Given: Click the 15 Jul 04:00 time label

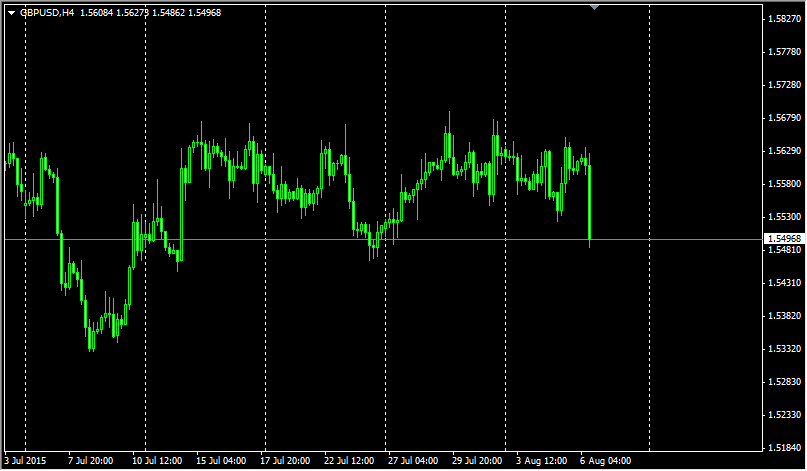Looking at the screenshot, I should [221, 461].
